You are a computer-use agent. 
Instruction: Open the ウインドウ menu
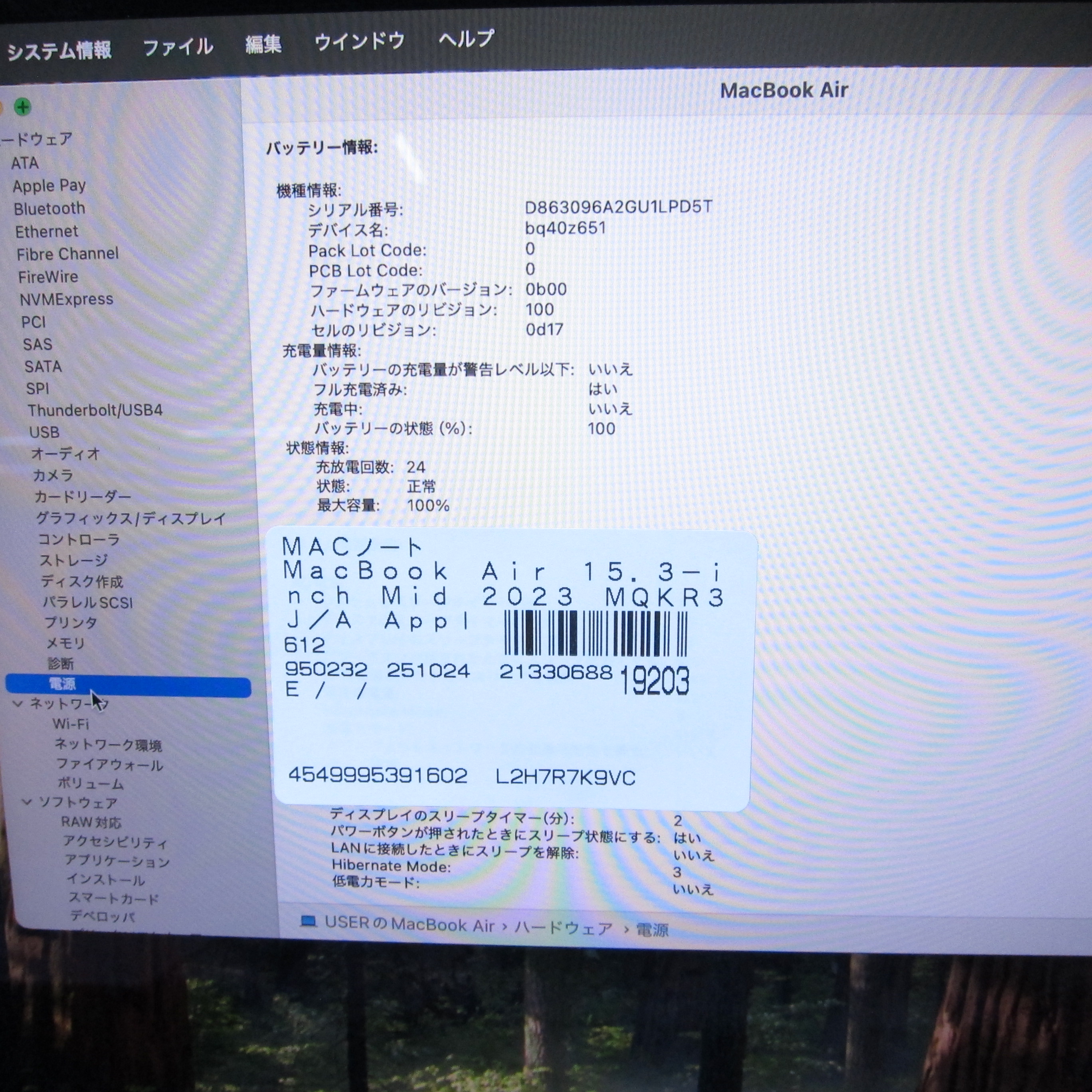pos(360,41)
